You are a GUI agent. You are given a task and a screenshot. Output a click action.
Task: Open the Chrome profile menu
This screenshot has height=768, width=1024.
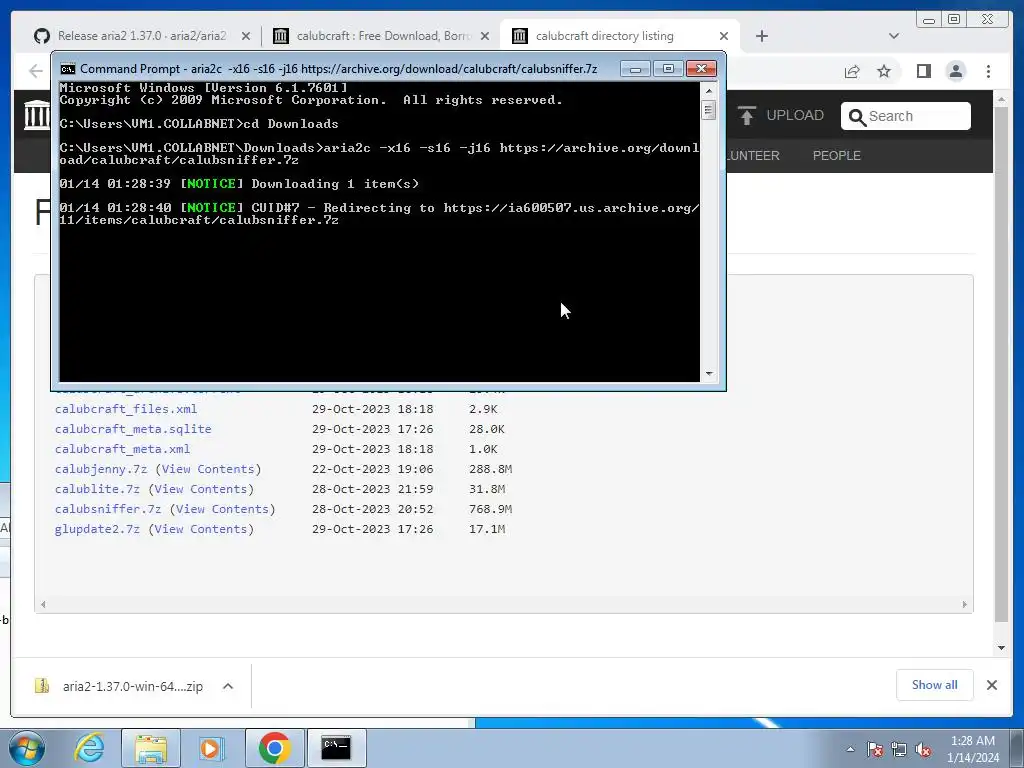pyautogui.click(x=956, y=71)
